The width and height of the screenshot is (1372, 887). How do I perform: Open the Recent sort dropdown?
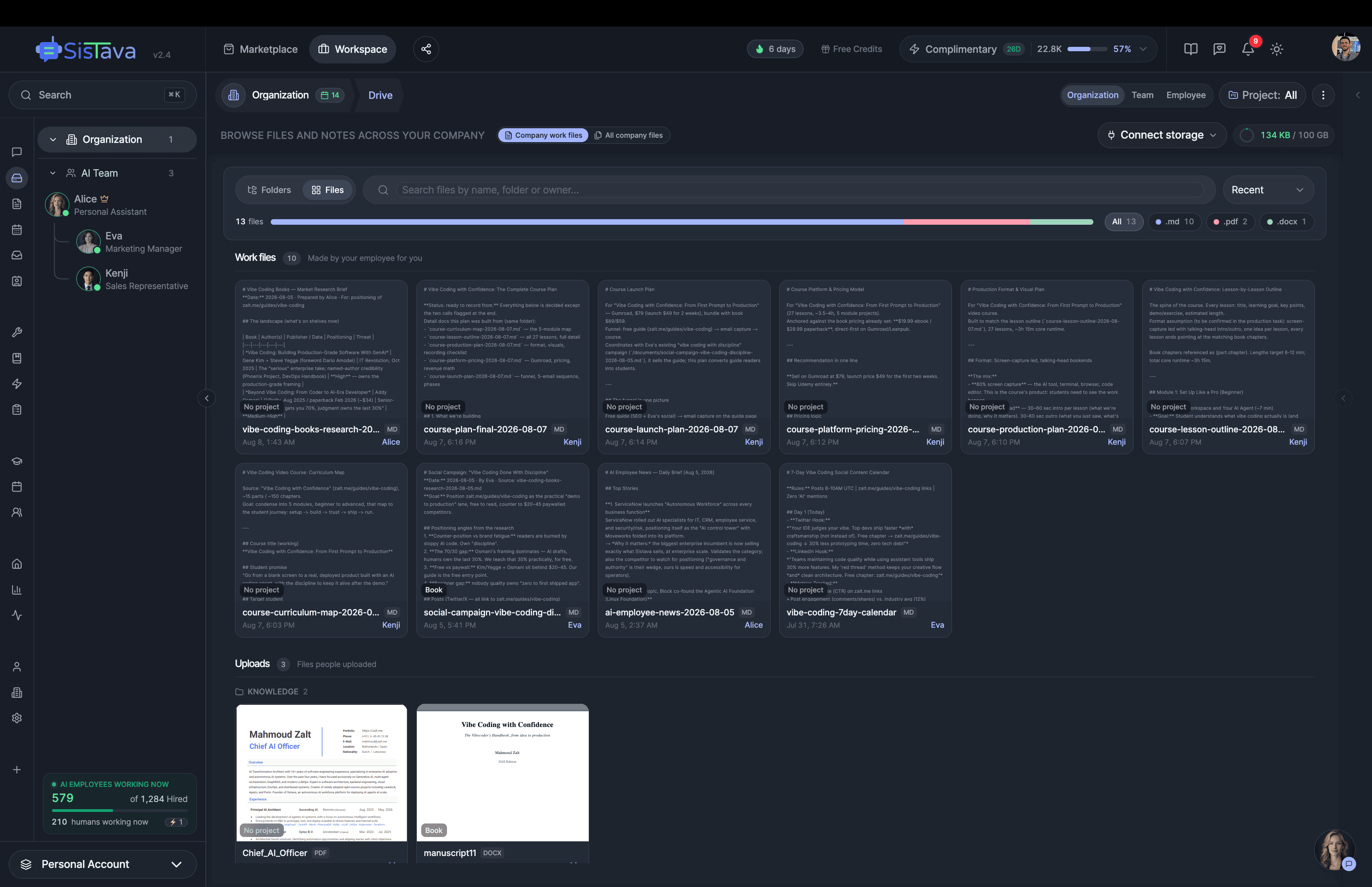click(1268, 190)
